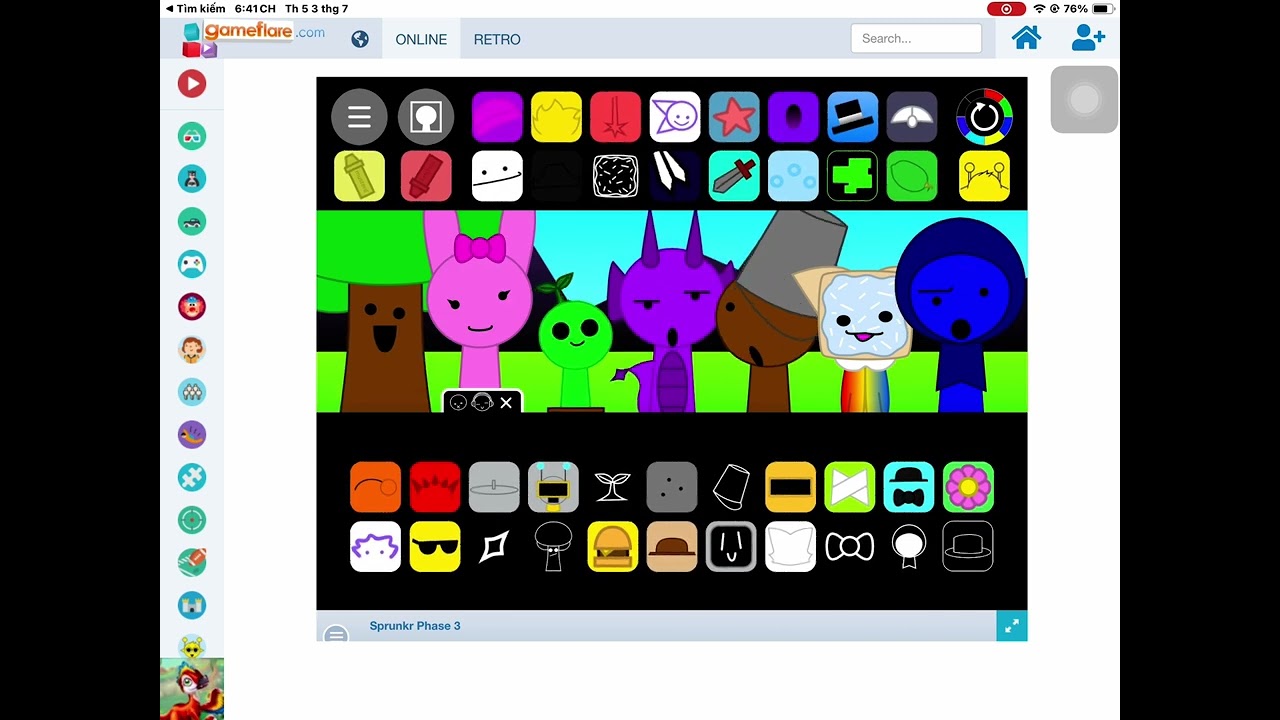This screenshot has width=1280, height=720.
Task: Open the language globe selector
Action: (360, 39)
